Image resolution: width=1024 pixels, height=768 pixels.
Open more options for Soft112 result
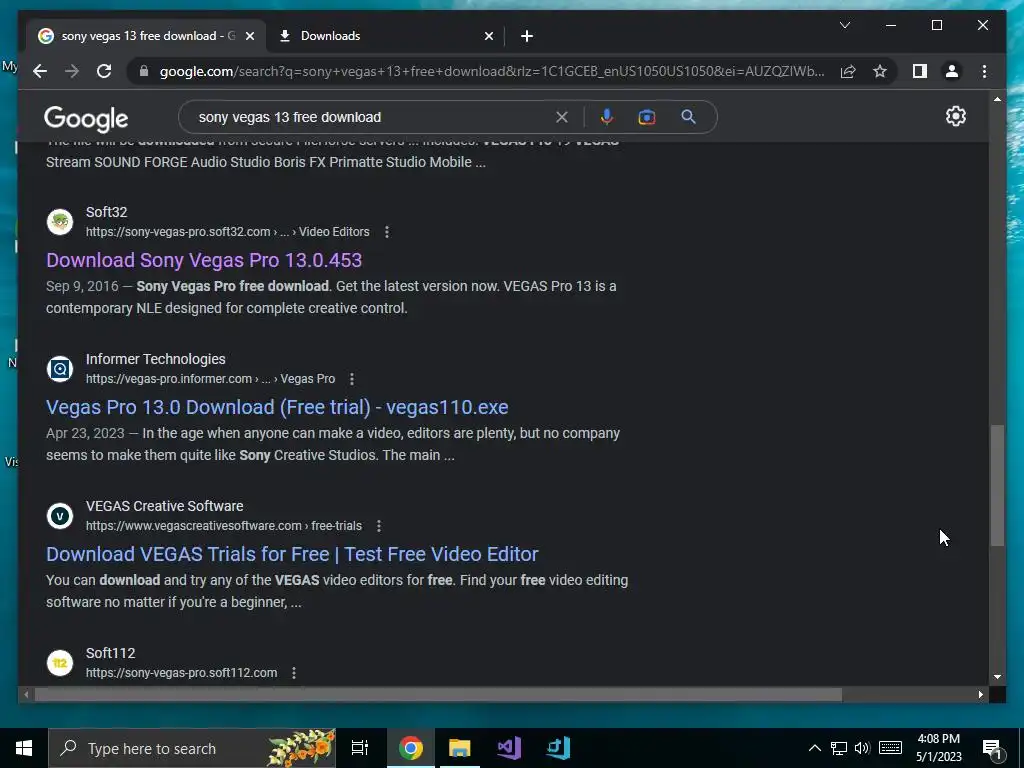coord(294,673)
